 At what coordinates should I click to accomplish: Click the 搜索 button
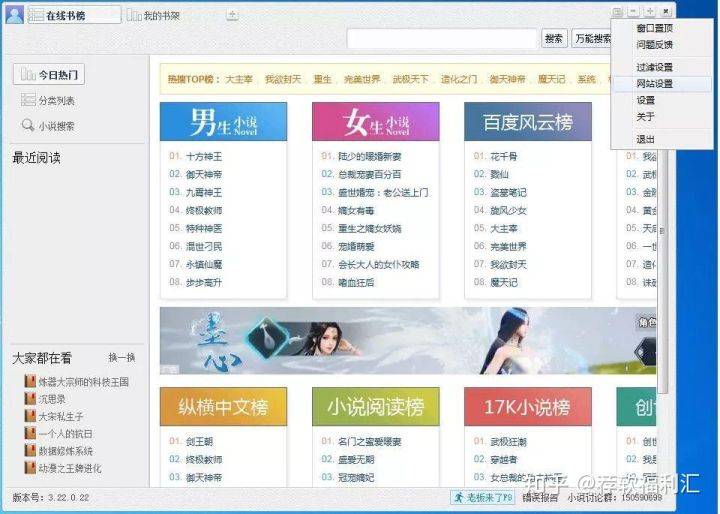[x=553, y=39]
